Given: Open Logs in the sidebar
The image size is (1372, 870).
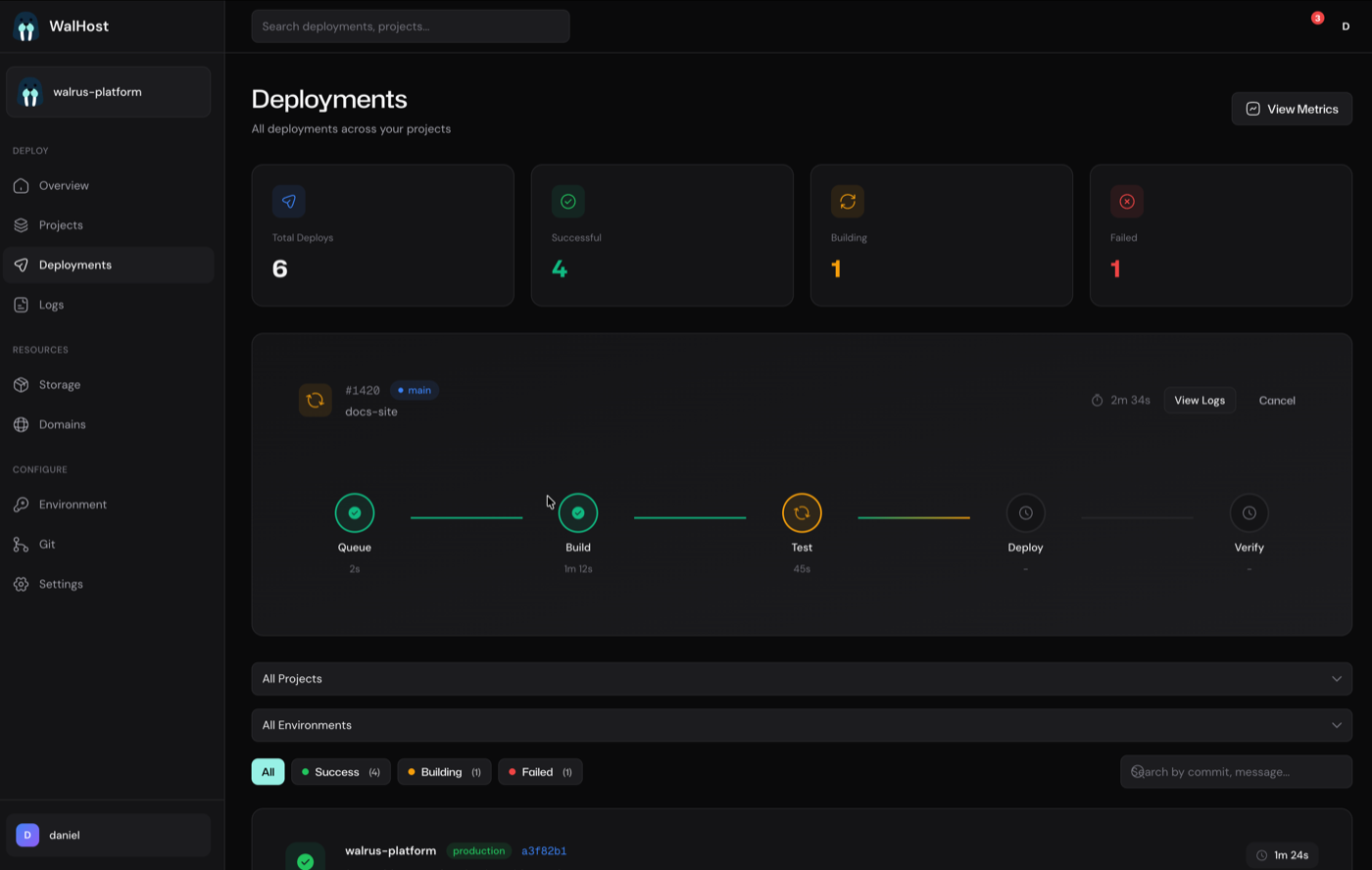Looking at the screenshot, I should click(x=109, y=305).
